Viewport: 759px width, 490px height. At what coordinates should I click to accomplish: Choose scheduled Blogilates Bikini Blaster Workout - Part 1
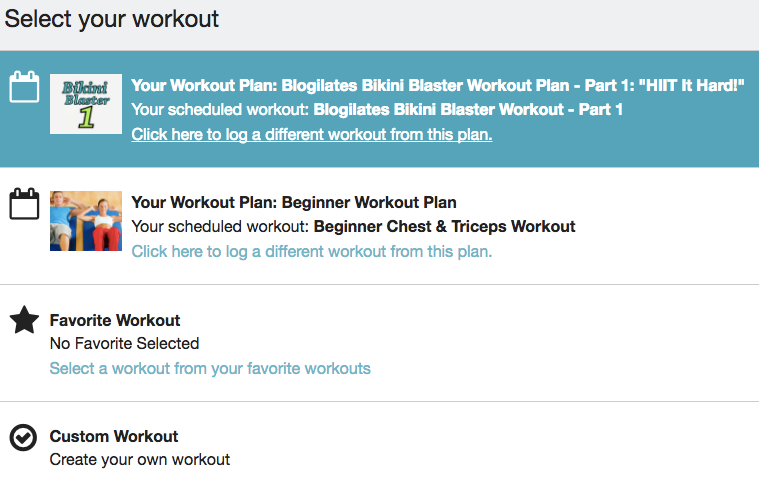point(468,109)
